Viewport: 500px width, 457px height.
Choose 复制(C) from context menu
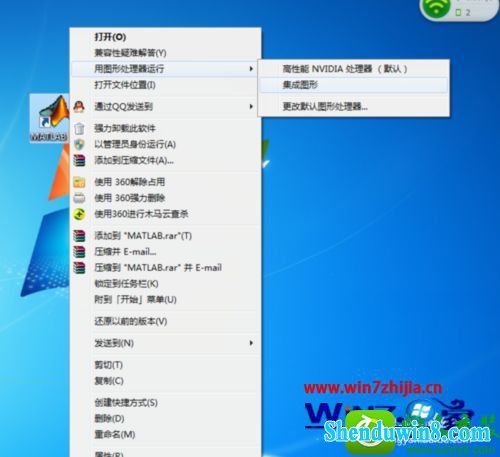tap(165, 381)
